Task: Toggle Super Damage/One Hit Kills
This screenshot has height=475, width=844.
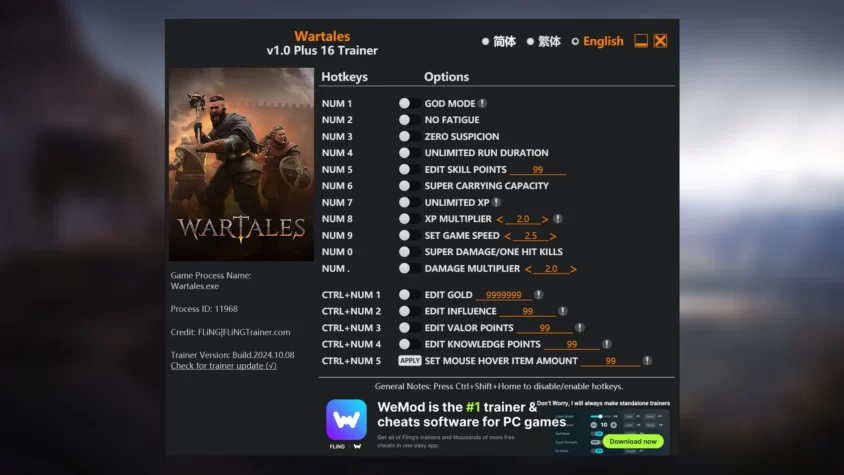Action: tap(409, 252)
